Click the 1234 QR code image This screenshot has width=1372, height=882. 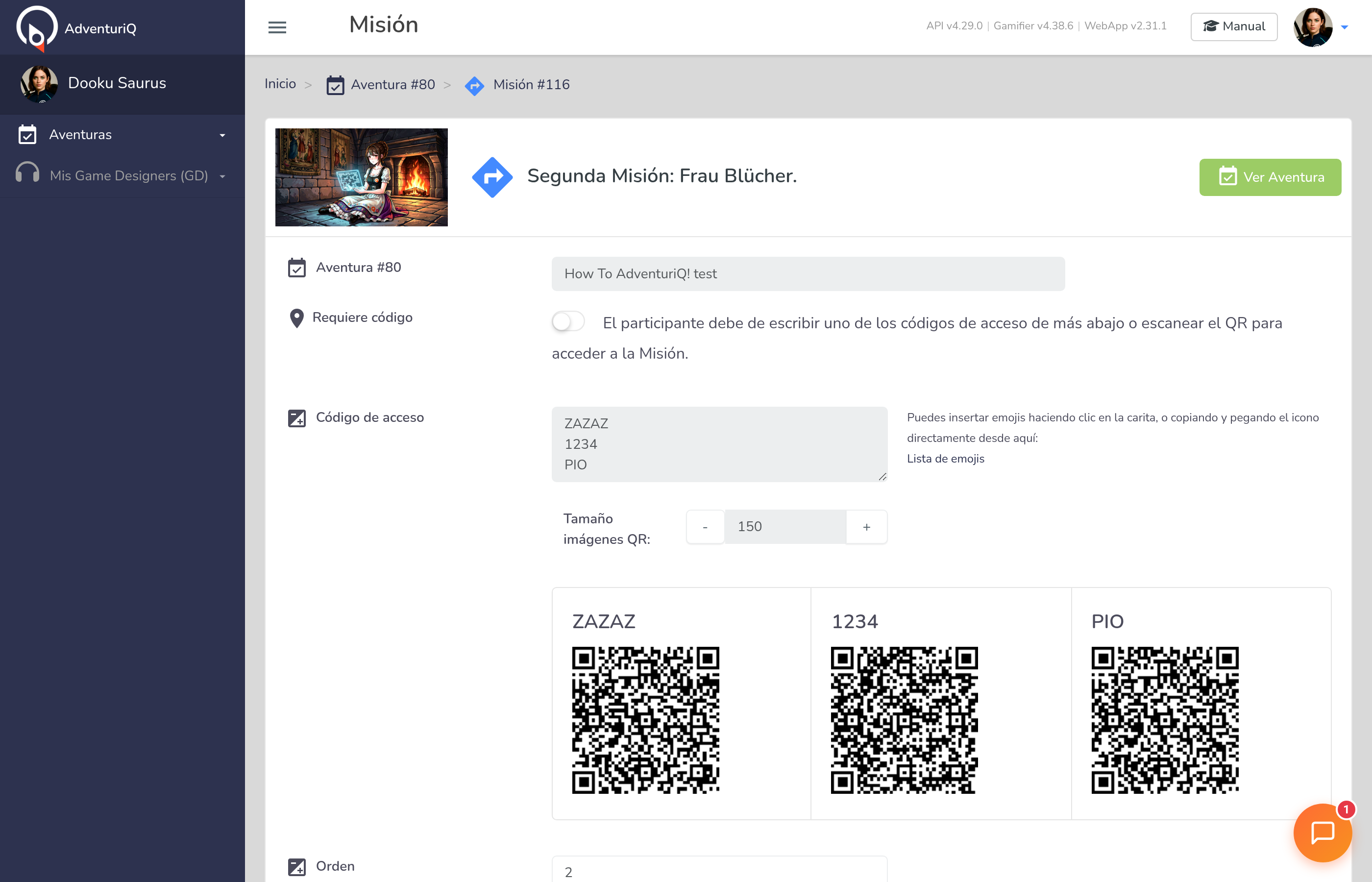[x=904, y=720]
